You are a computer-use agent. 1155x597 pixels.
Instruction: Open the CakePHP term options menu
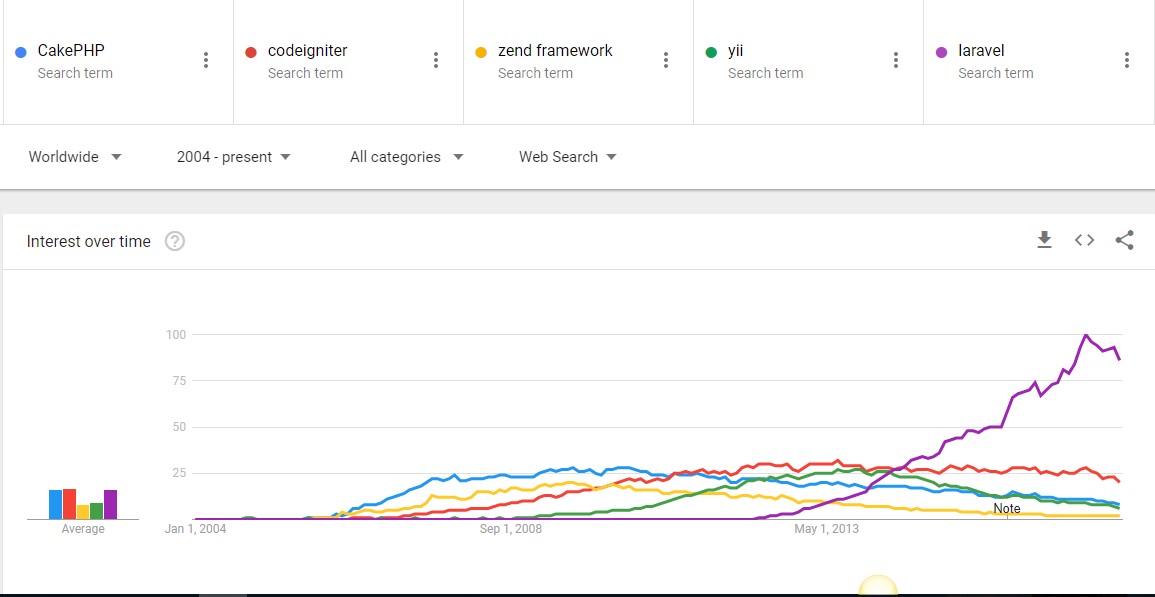[x=206, y=60]
